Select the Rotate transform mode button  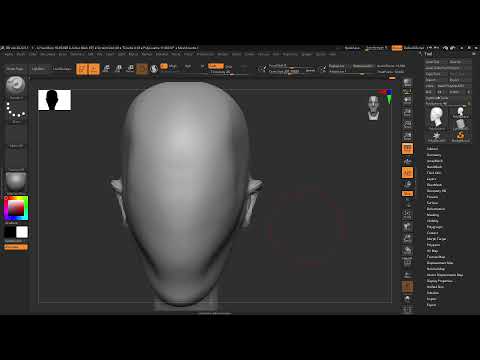(130, 69)
